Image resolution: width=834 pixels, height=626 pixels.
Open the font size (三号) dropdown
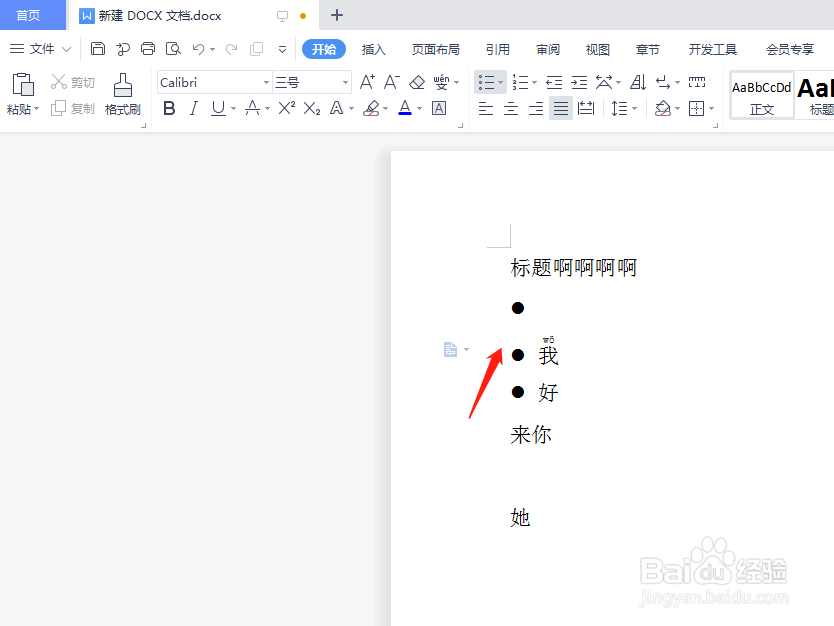[343, 81]
